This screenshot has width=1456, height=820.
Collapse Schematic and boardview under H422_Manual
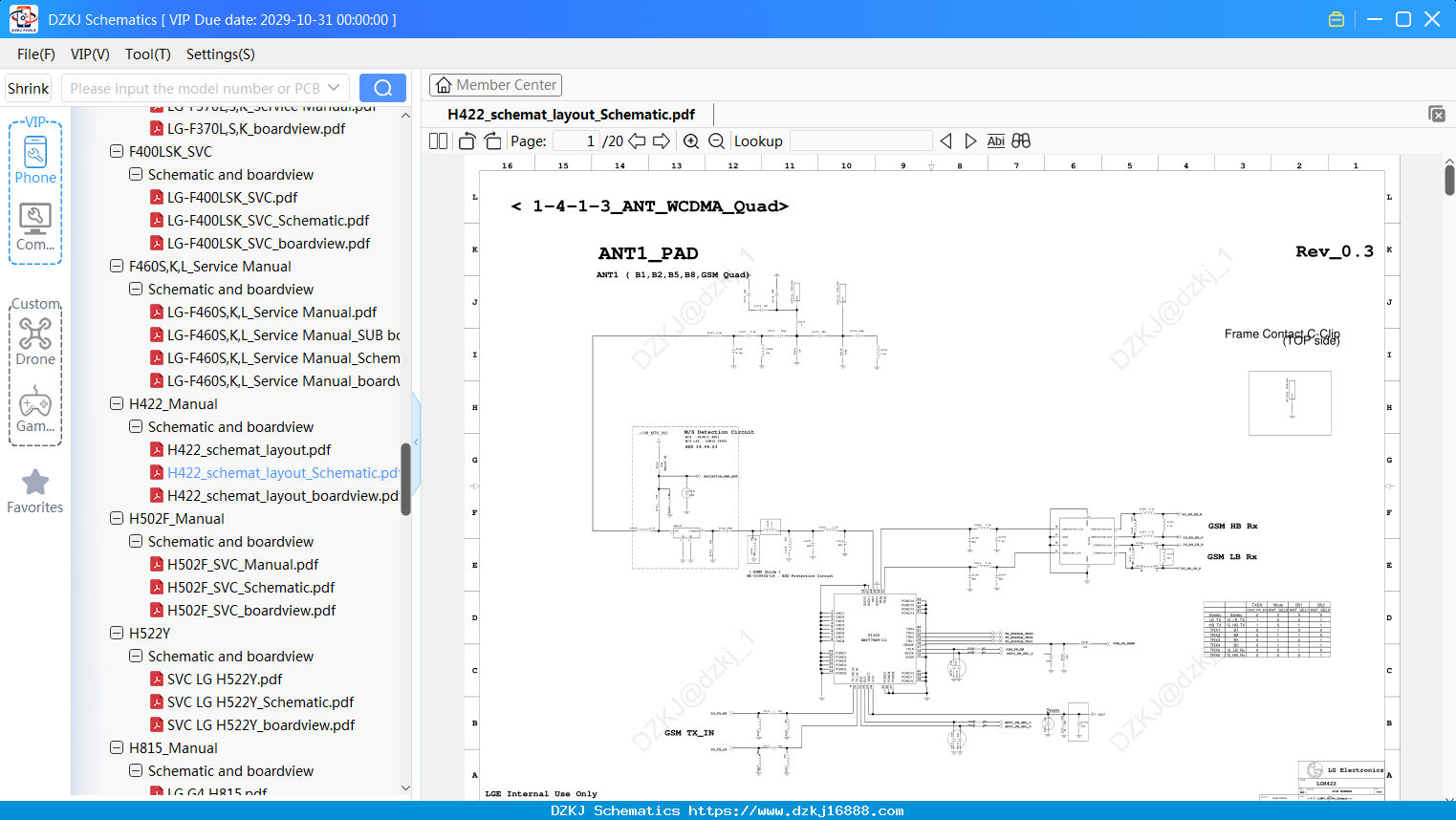[x=136, y=427]
